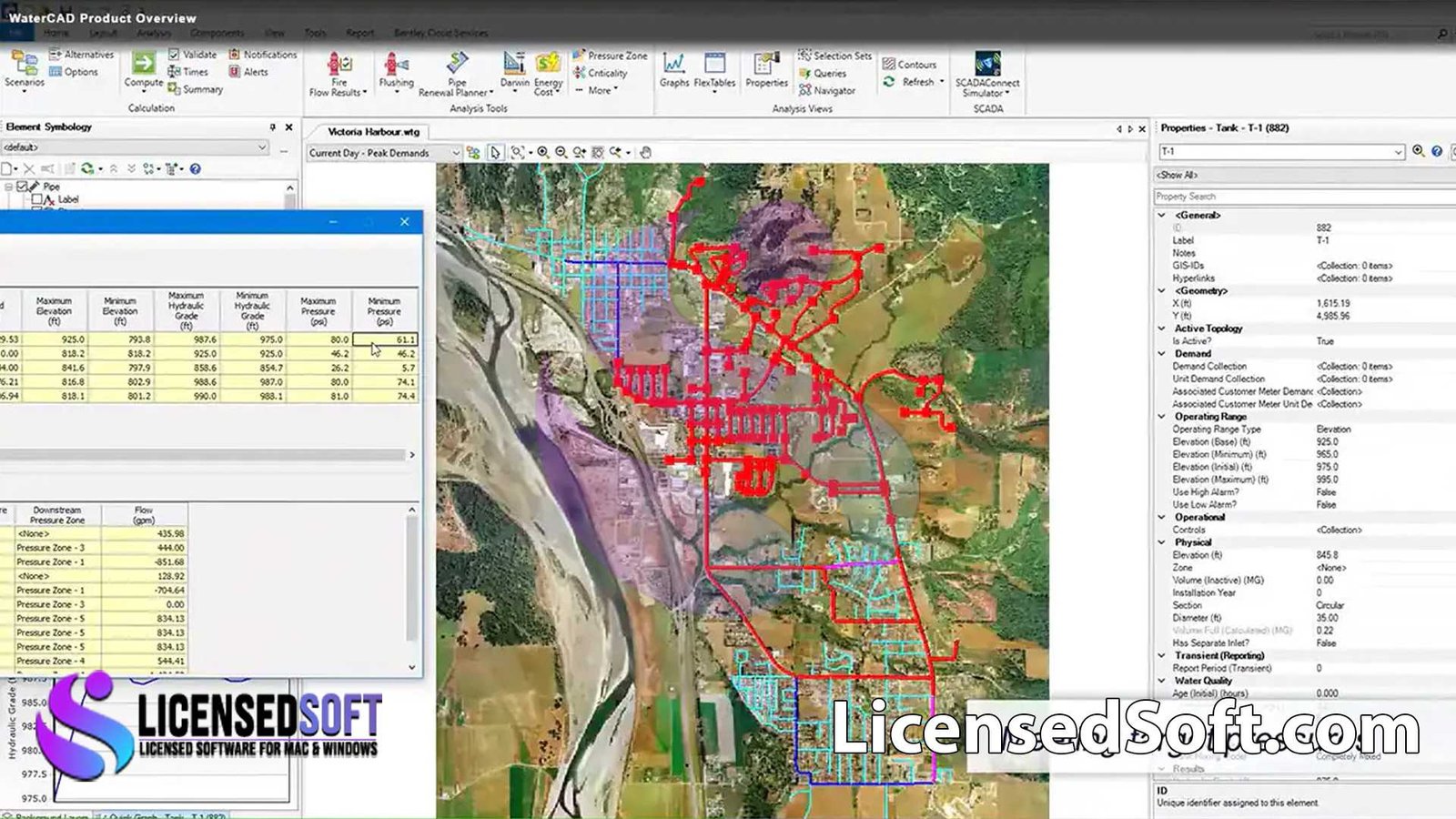Open calculation Summary
1456x819 pixels.
point(195,89)
